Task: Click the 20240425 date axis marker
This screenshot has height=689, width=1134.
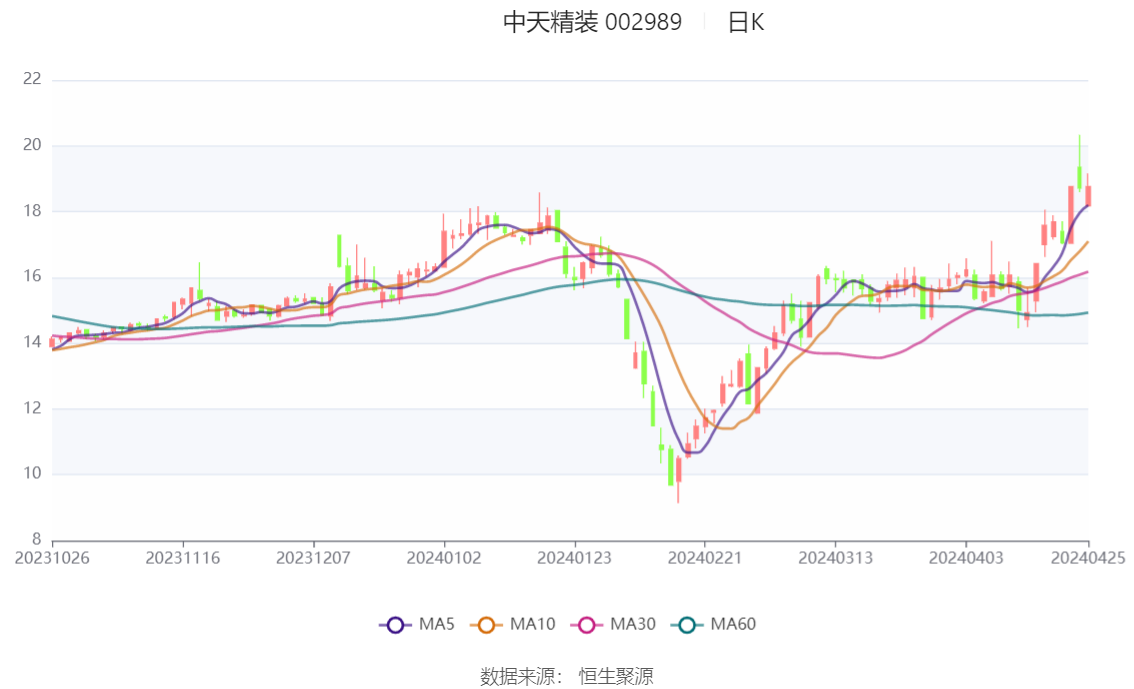Action: (1088, 558)
